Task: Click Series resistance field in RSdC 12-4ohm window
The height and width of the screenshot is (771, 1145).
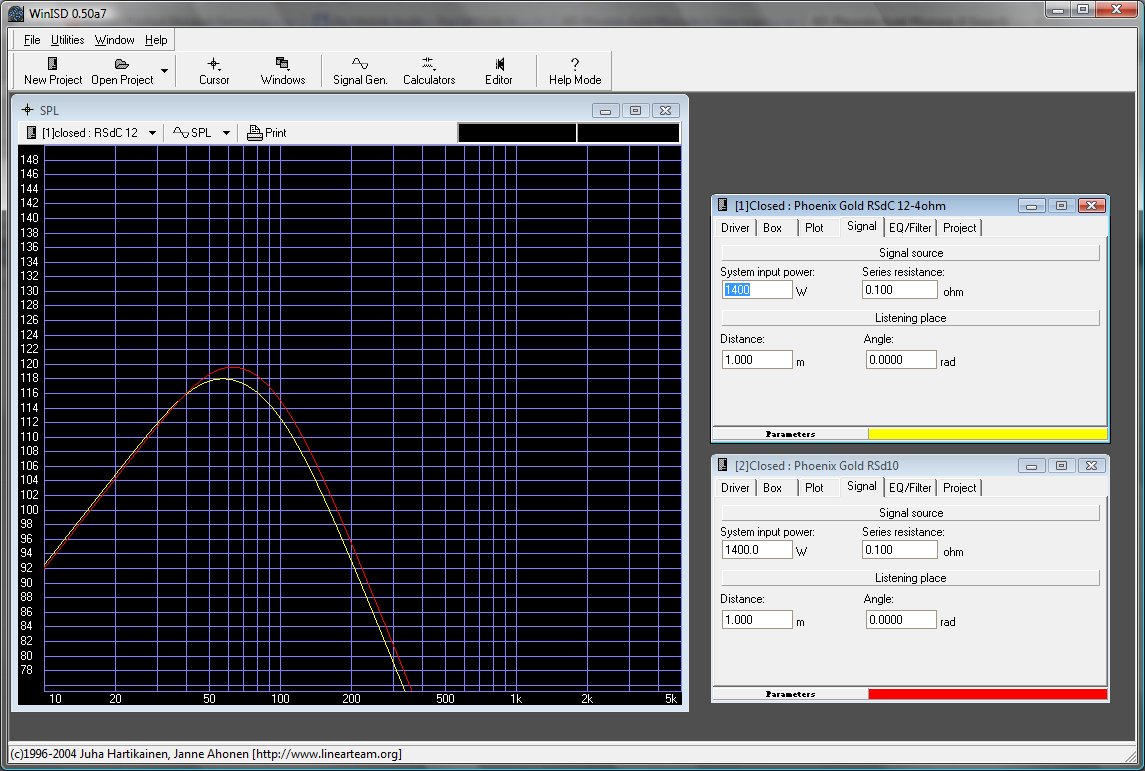Action: [900, 290]
